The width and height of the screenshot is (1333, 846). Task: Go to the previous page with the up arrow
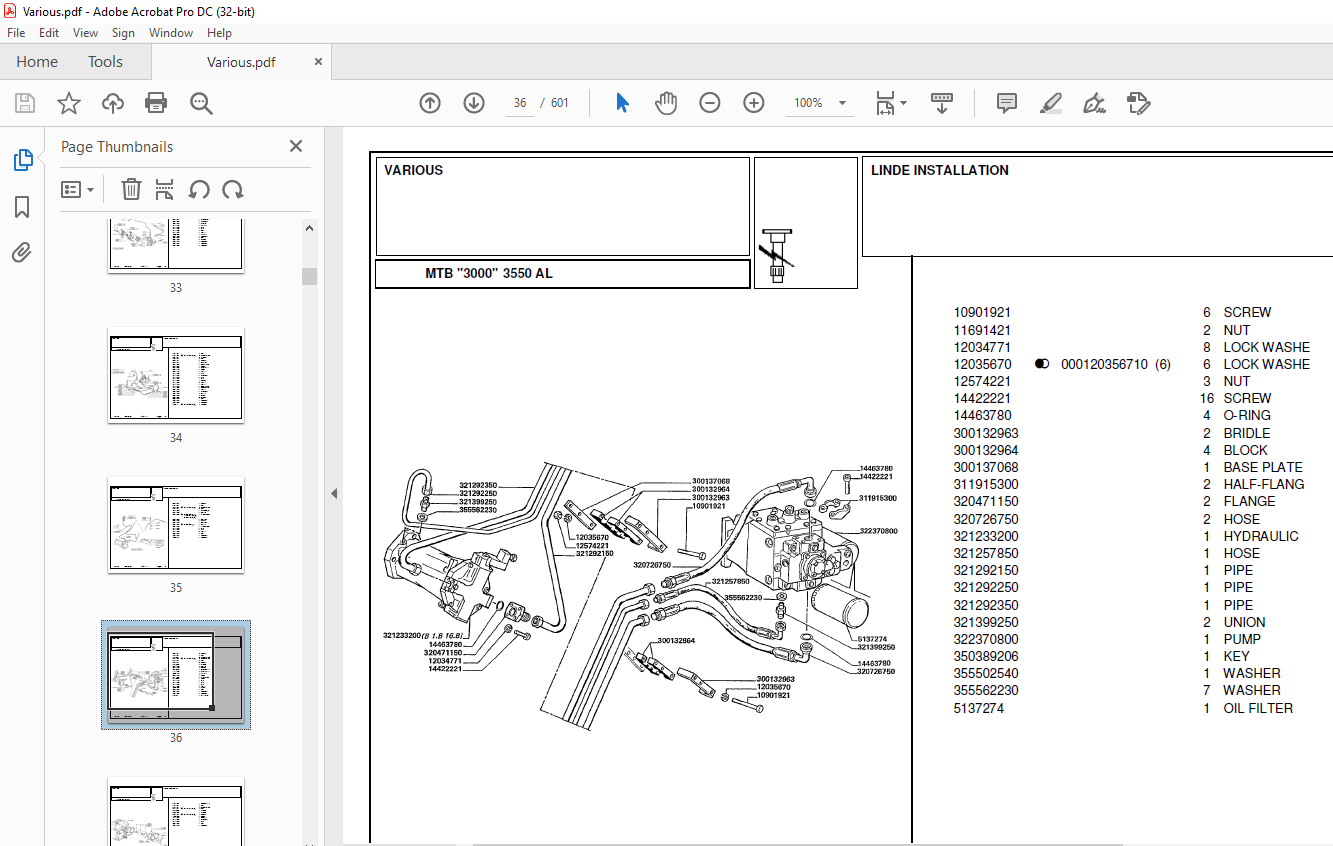pyautogui.click(x=430, y=103)
